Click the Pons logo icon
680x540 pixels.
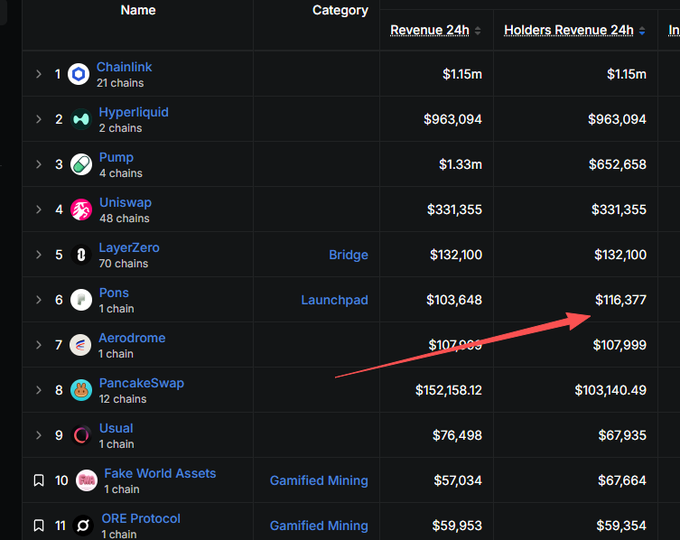81,300
